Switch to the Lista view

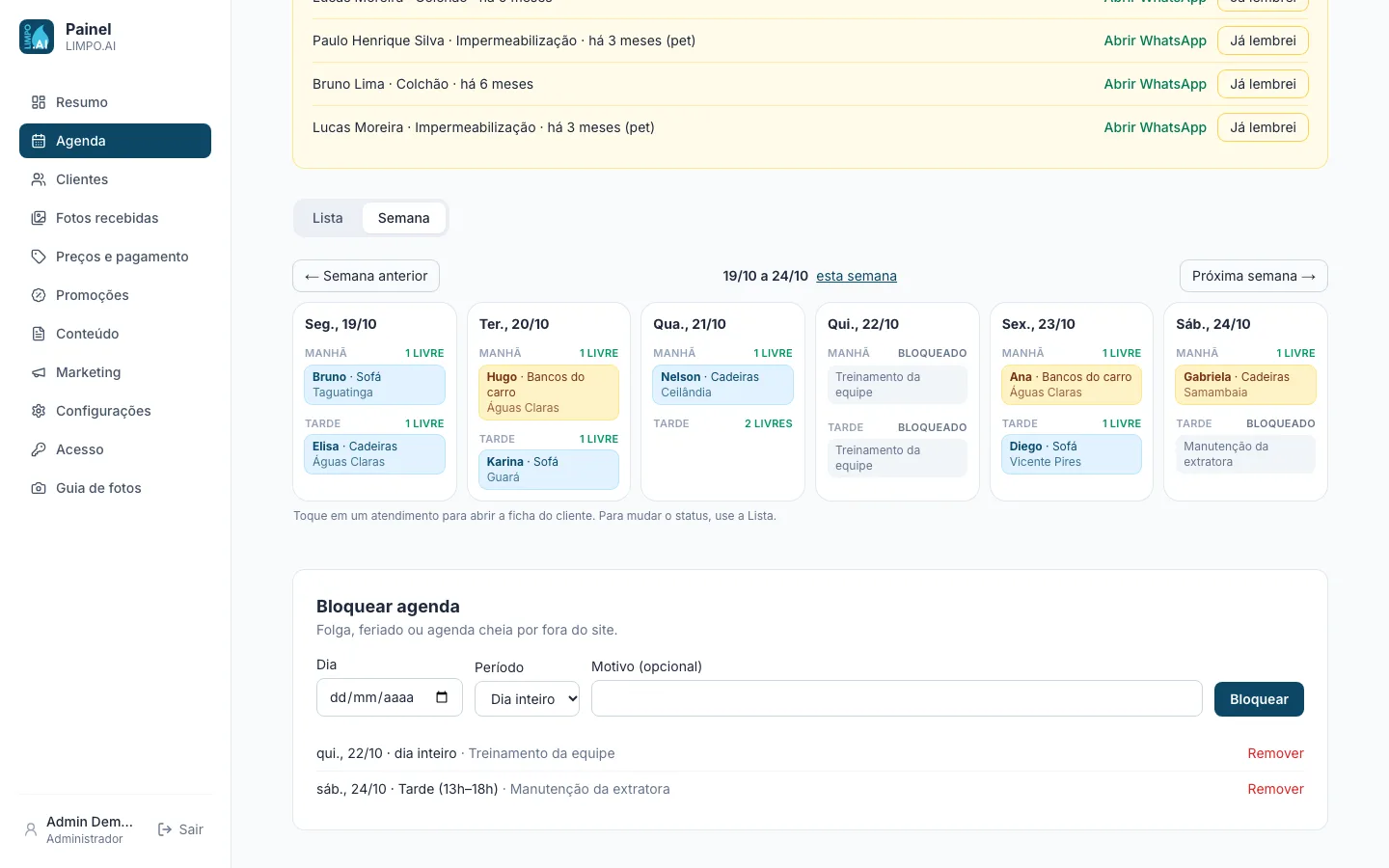click(328, 218)
